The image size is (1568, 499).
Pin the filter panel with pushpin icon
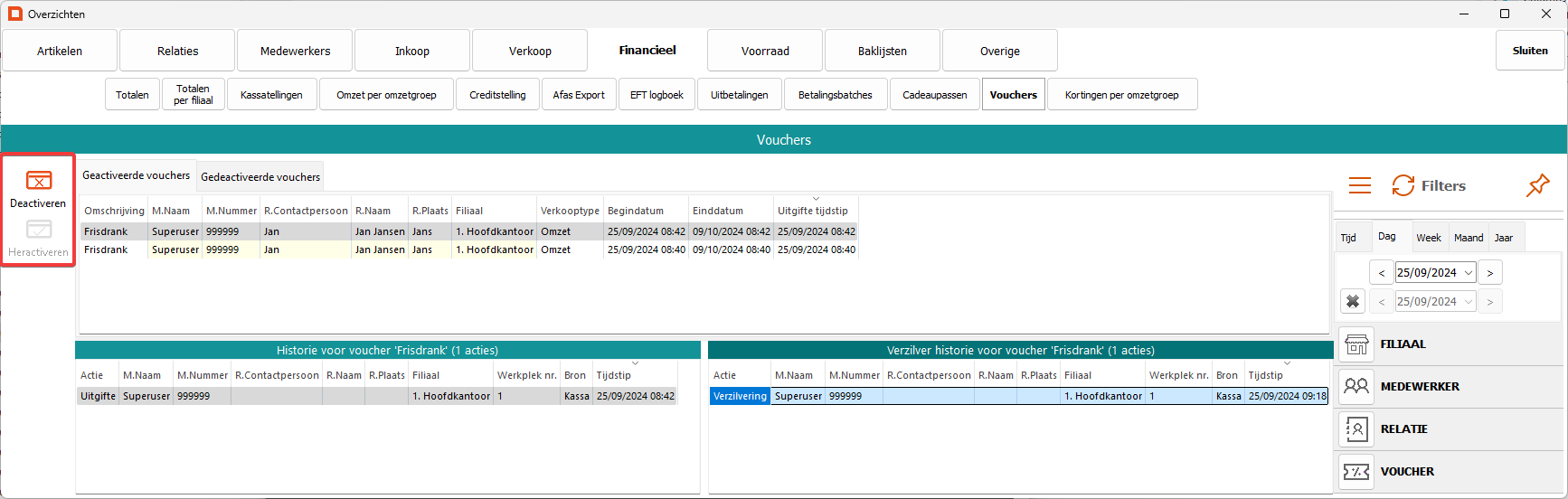tap(1537, 186)
